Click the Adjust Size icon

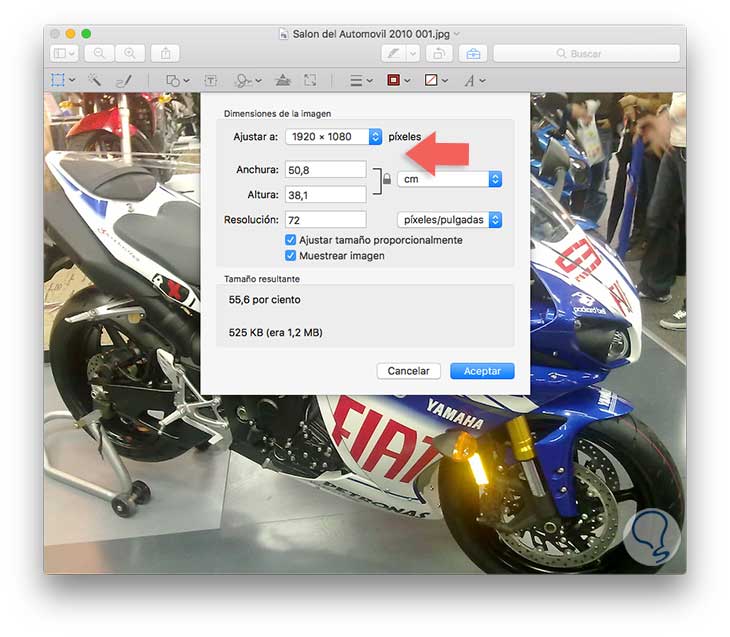pos(310,81)
